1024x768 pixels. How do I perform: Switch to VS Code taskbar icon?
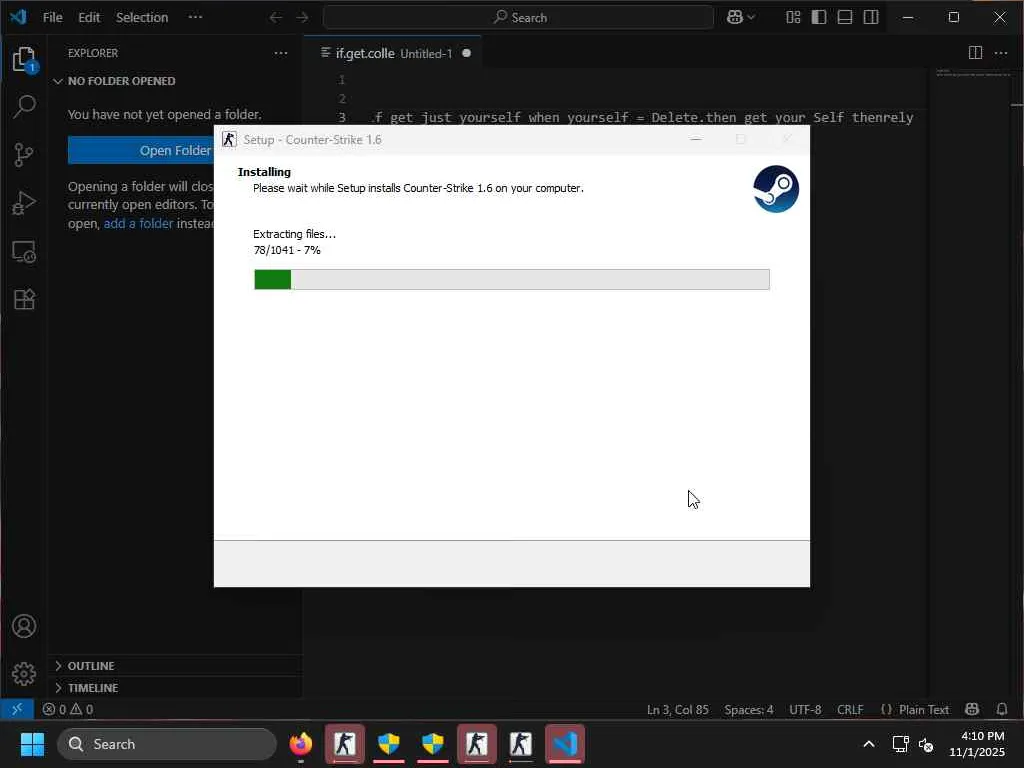click(x=565, y=744)
